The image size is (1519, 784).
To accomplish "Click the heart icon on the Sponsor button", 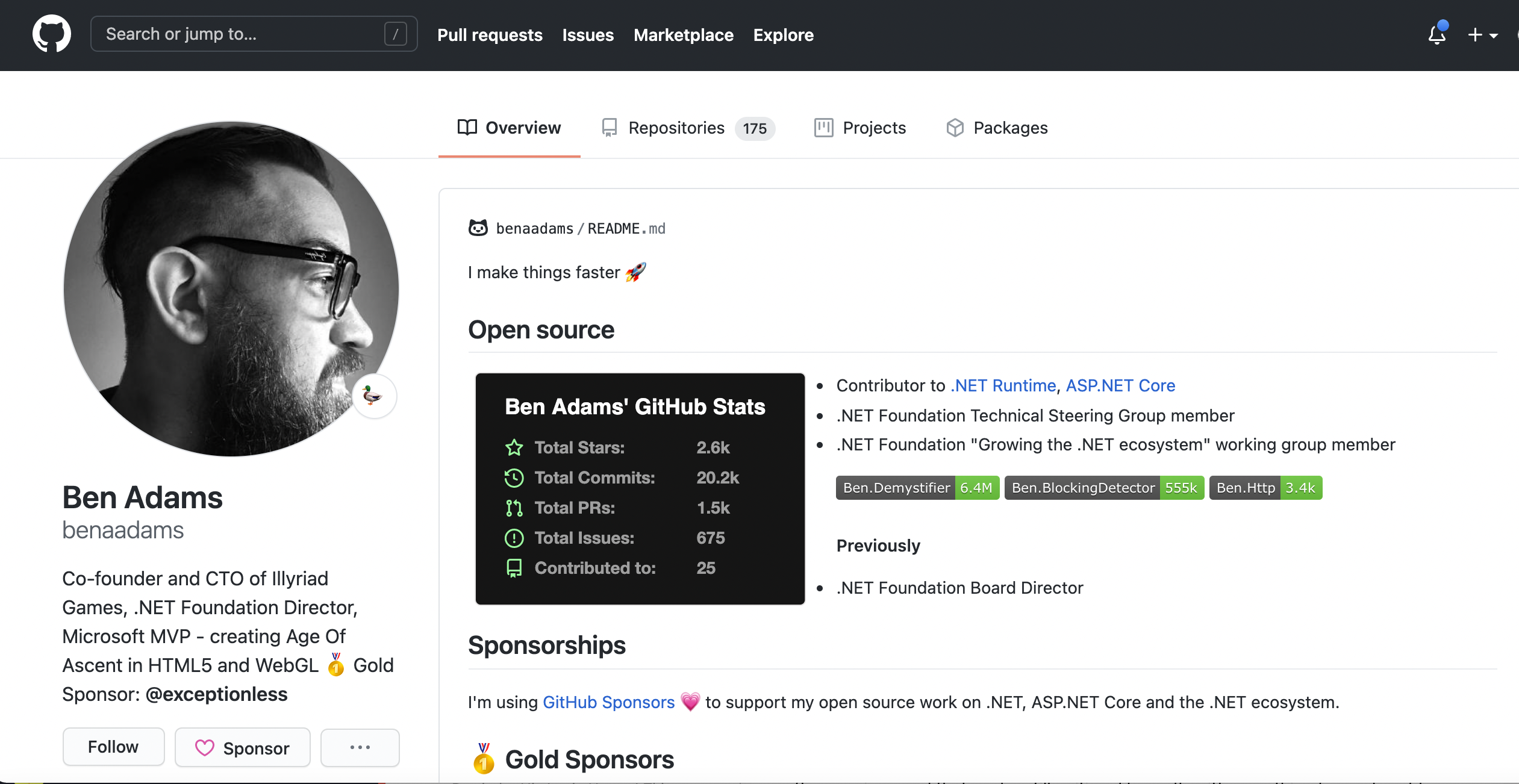I will click(x=205, y=748).
